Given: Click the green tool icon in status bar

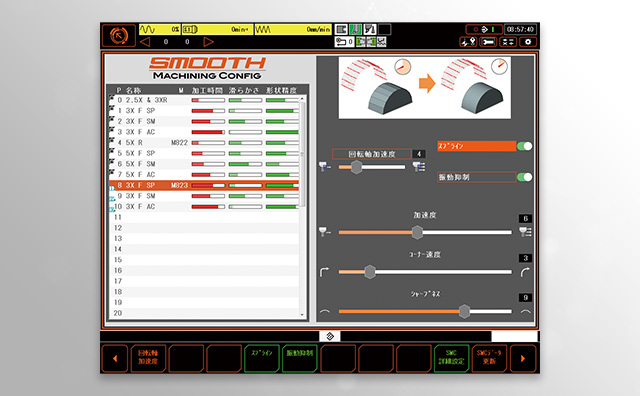Looking at the screenshot, I should [355, 29].
